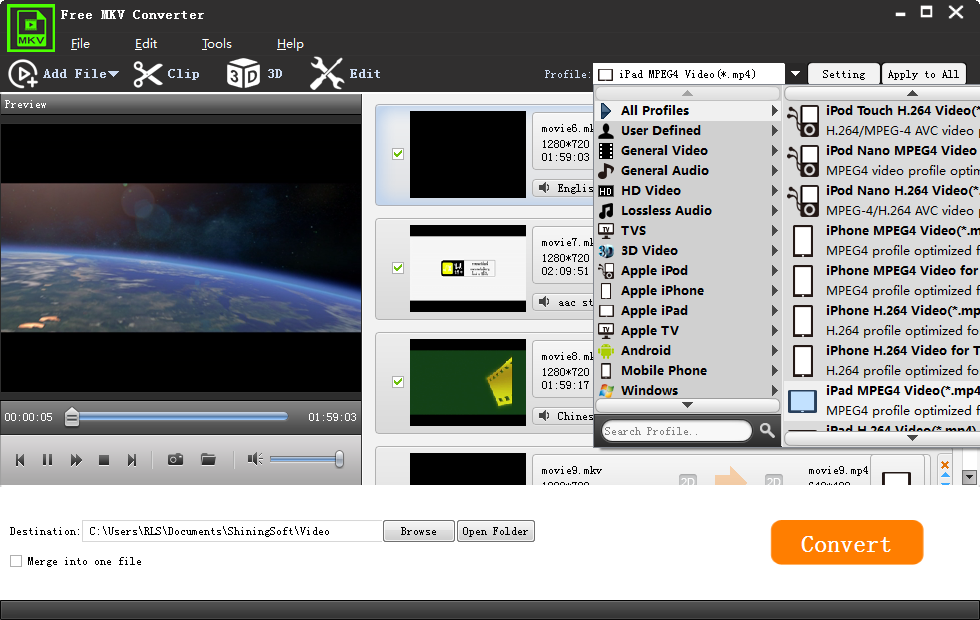Select the Mobile Phone category
The width and height of the screenshot is (980, 620).
pos(688,371)
